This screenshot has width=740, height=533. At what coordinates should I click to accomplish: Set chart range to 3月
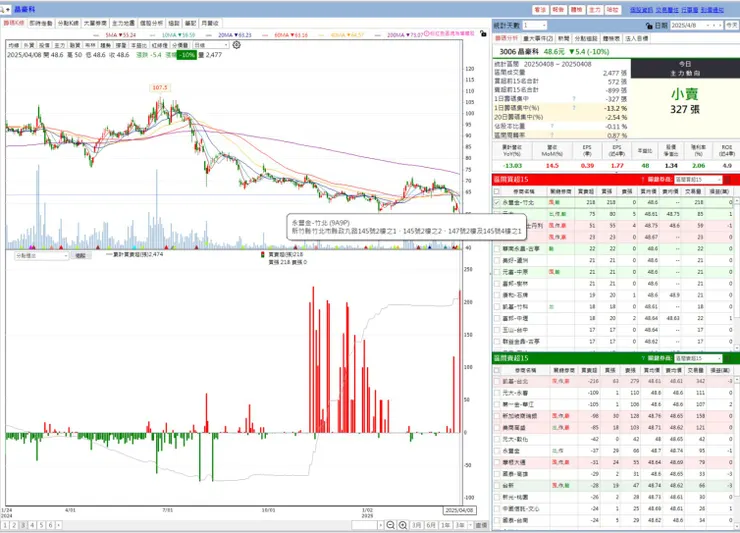point(416,525)
